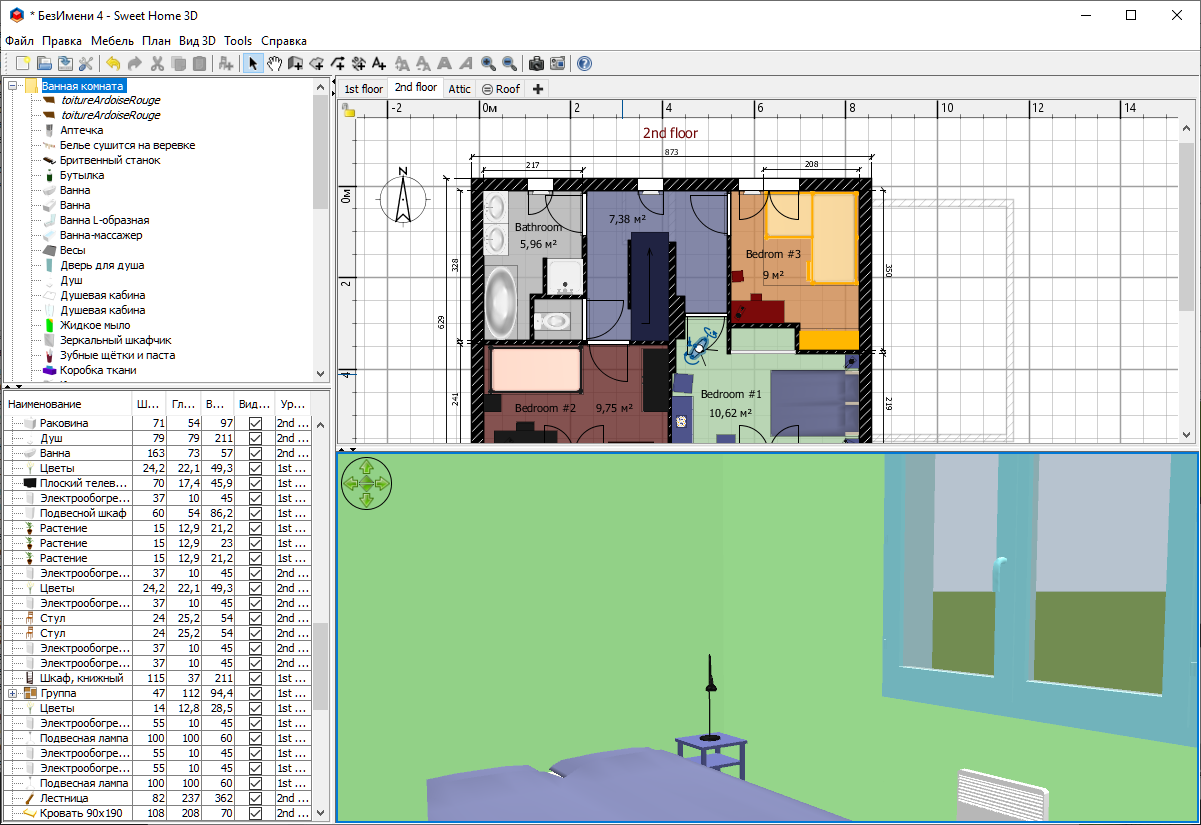The image size is (1201, 825).
Task: Collapse the catalog panel using splitter arrow
Action: (7, 385)
